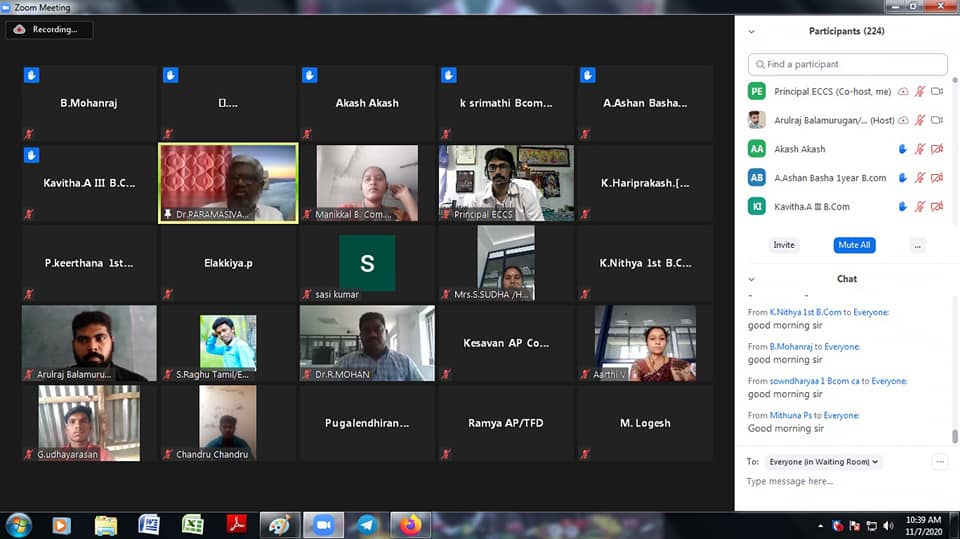Open Telegram from the taskbar
The width and height of the screenshot is (960, 539).
pos(367,525)
